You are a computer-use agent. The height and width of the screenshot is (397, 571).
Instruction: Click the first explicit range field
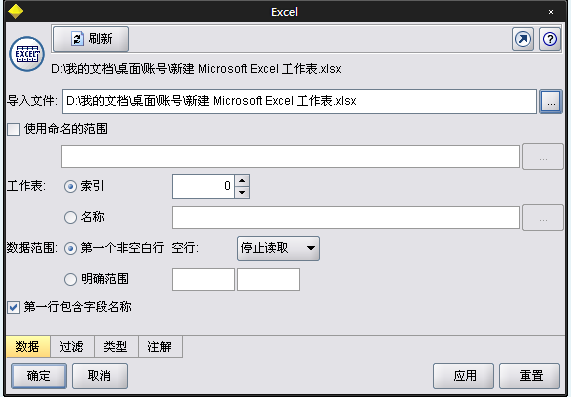(203, 279)
